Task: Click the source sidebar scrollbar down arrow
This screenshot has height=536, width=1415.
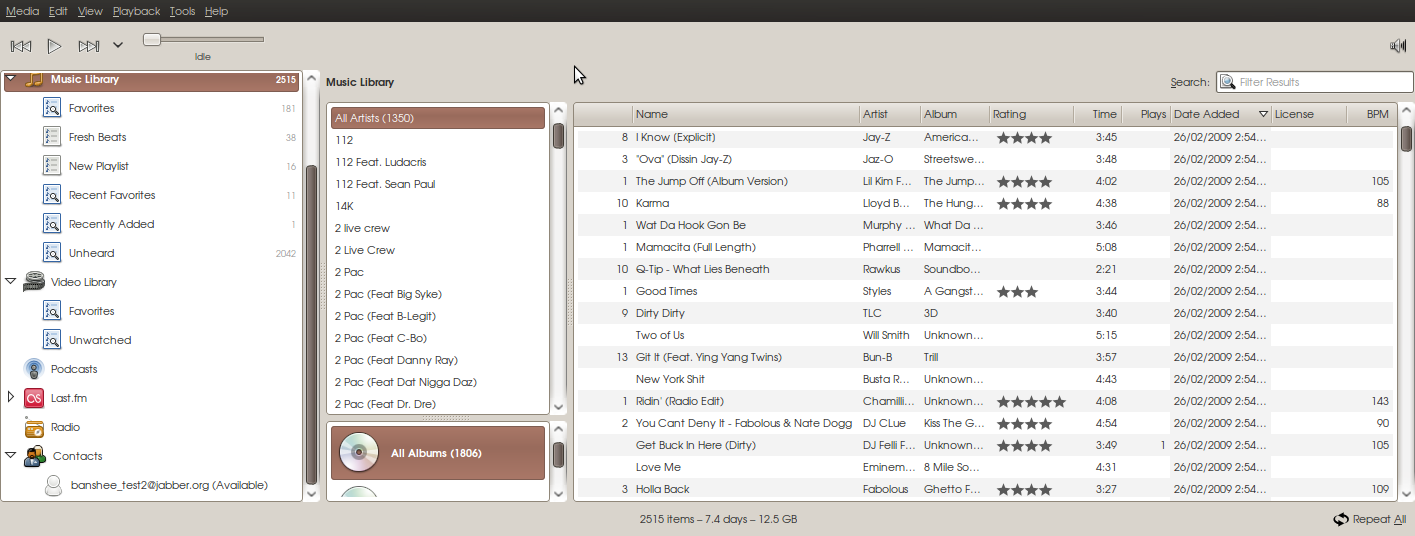Action: [311, 493]
